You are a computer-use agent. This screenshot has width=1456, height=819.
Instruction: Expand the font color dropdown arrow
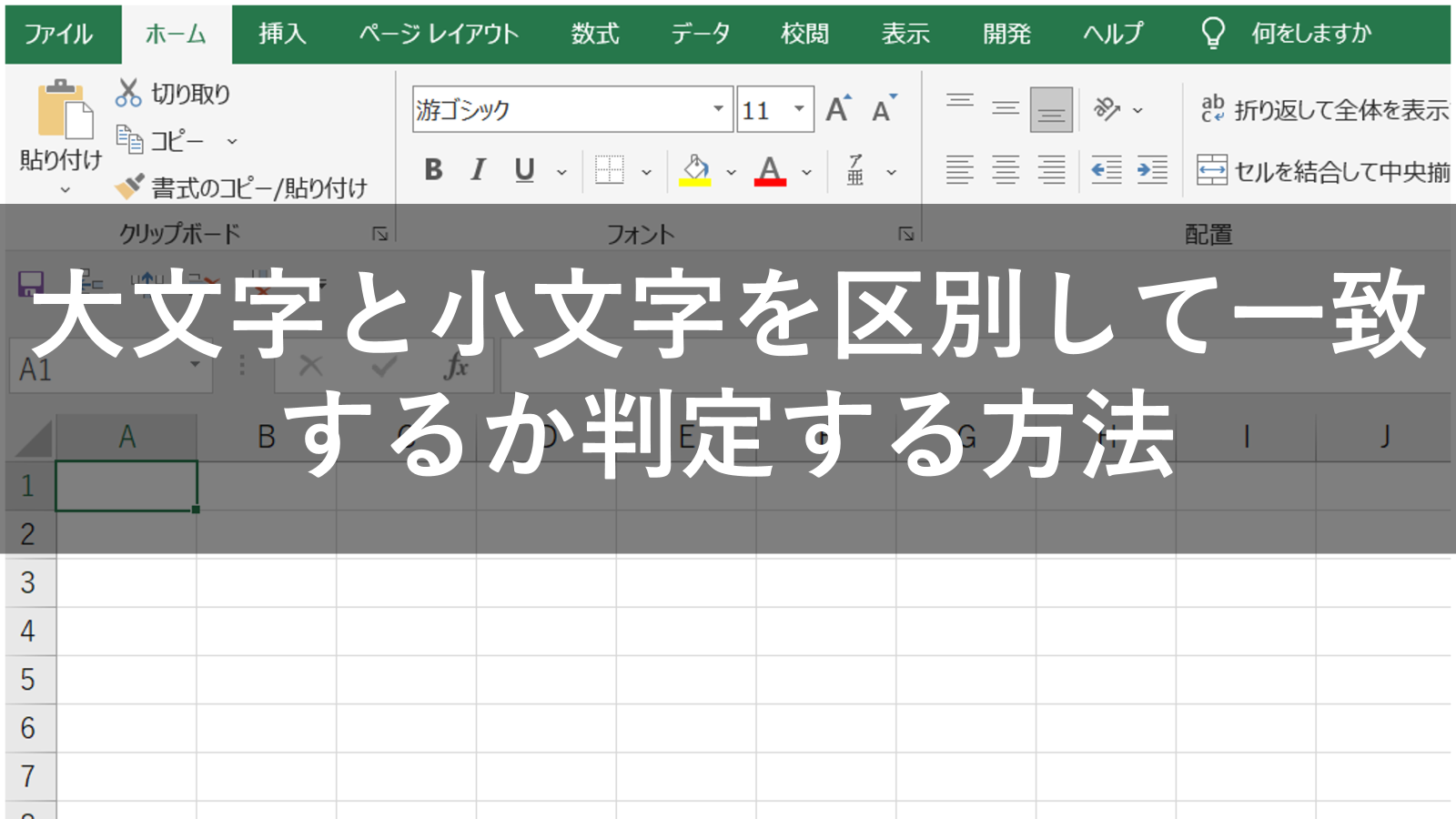click(x=806, y=172)
